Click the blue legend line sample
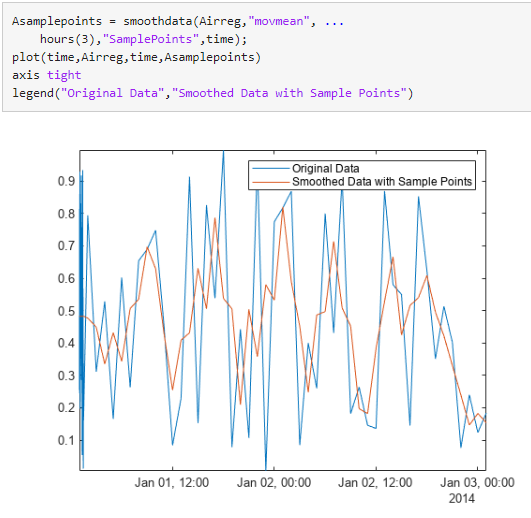The width and height of the screenshot is (531, 518). (271, 169)
